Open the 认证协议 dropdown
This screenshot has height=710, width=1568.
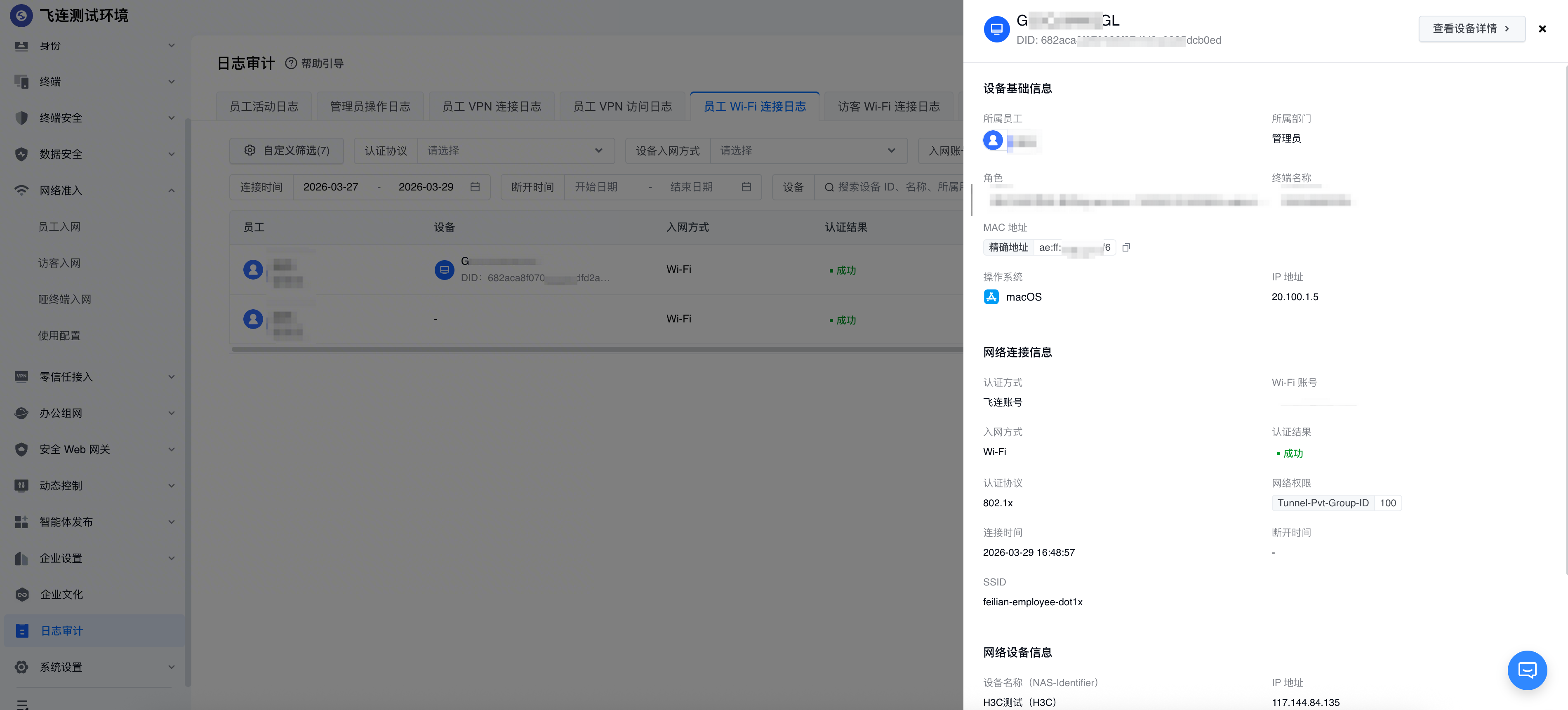(516, 150)
